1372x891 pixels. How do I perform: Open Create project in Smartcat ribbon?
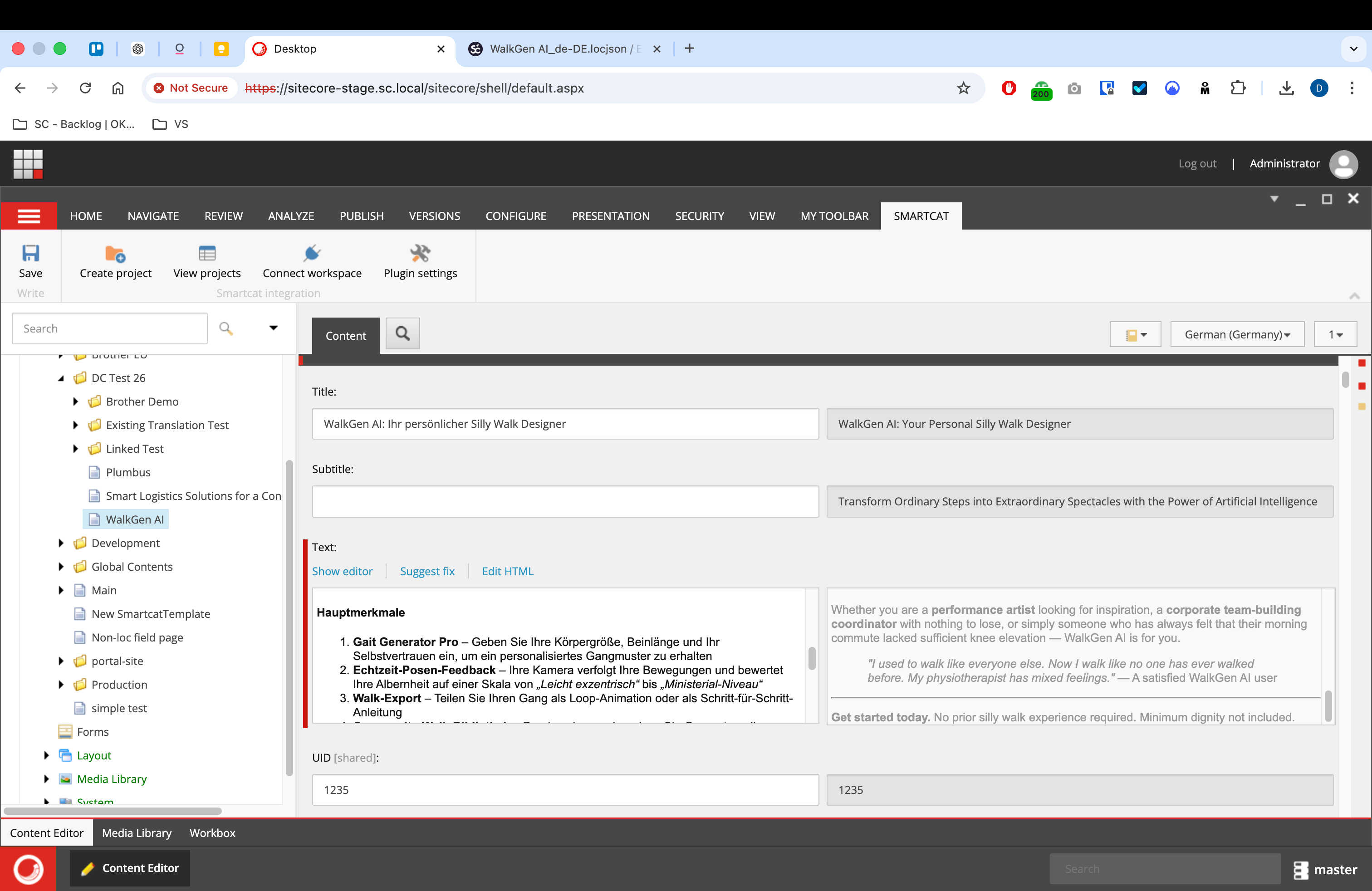115,253
